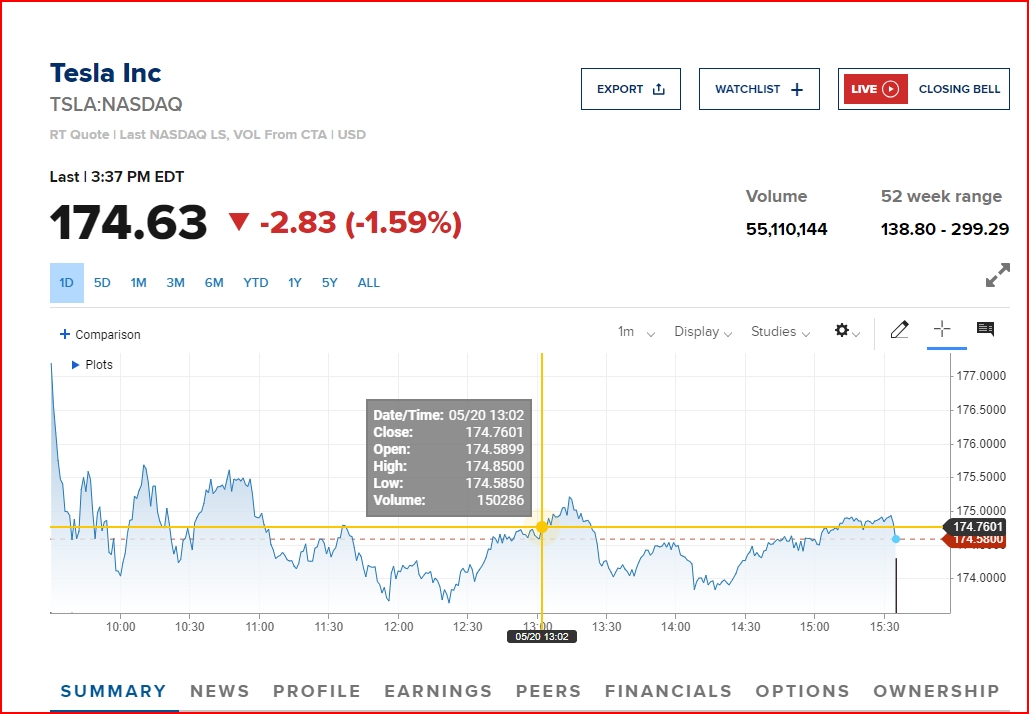Click the Export share icon
This screenshot has width=1029, height=714.
[x=659, y=89]
